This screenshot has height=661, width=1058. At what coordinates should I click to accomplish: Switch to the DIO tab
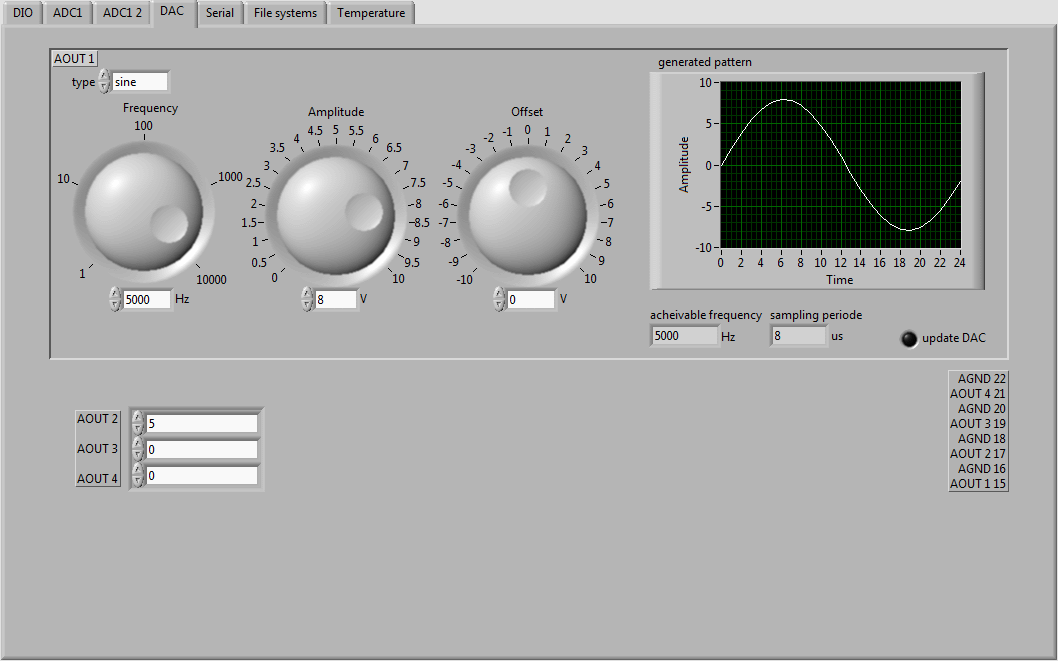pyautogui.click(x=22, y=13)
